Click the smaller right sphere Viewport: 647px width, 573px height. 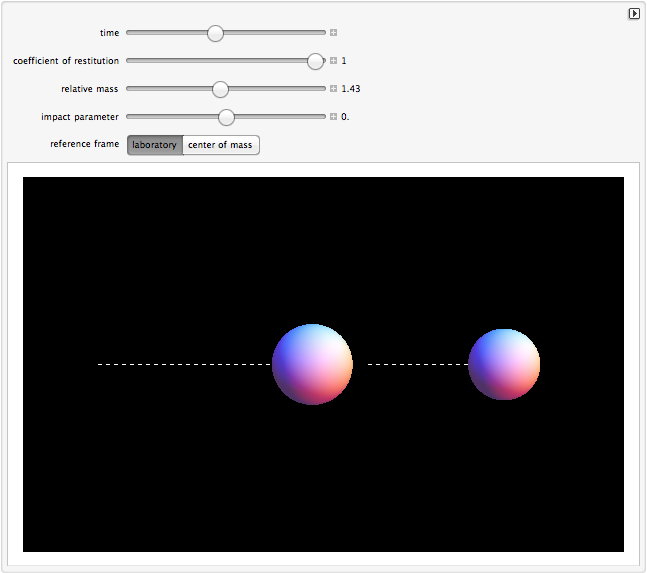[504, 364]
